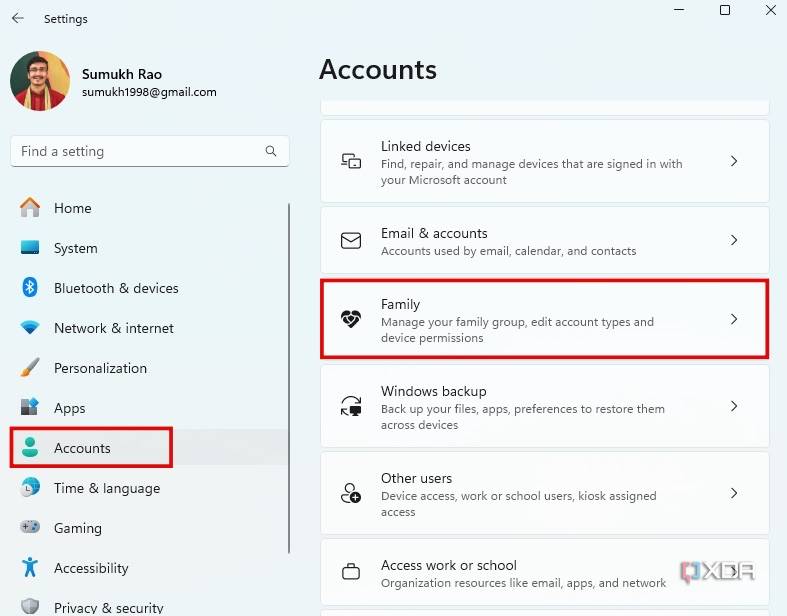The image size is (787, 616).
Task: Click the search magnifier icon
Action: [x=271, y=151]
